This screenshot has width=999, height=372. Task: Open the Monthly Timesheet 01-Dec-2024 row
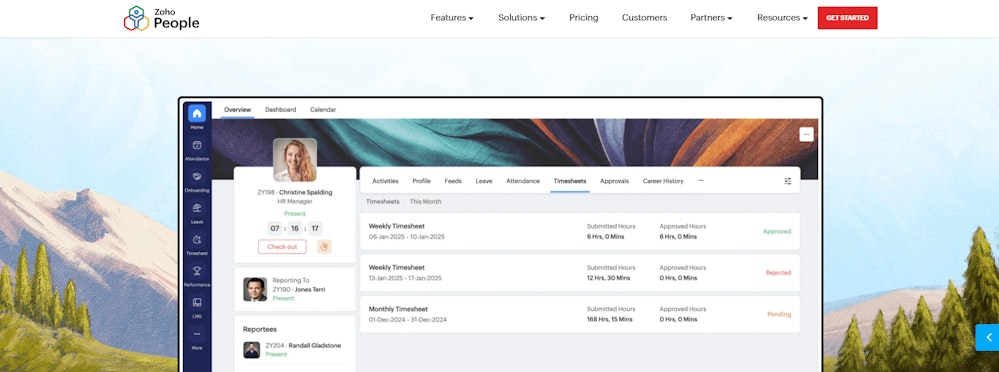pos(580,314)
